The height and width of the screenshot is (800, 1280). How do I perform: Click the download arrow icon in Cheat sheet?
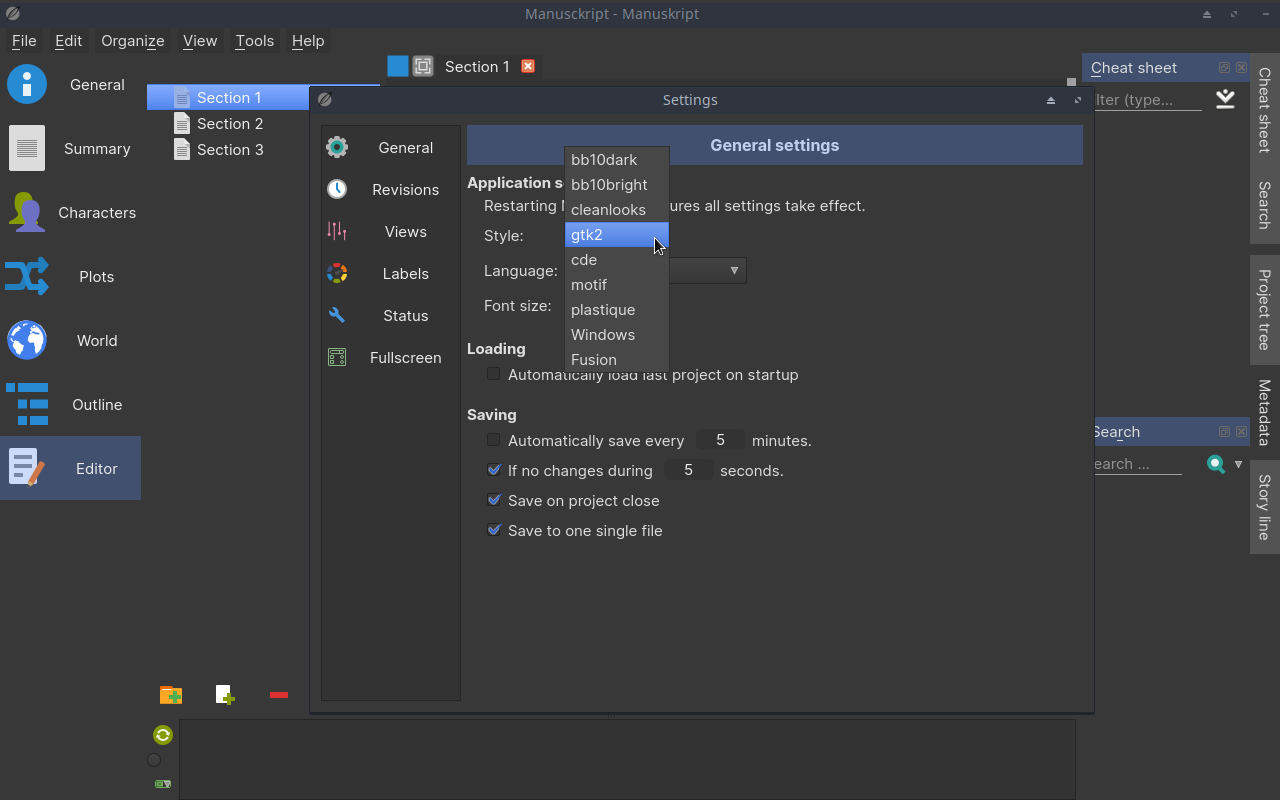click(1225, 99)
